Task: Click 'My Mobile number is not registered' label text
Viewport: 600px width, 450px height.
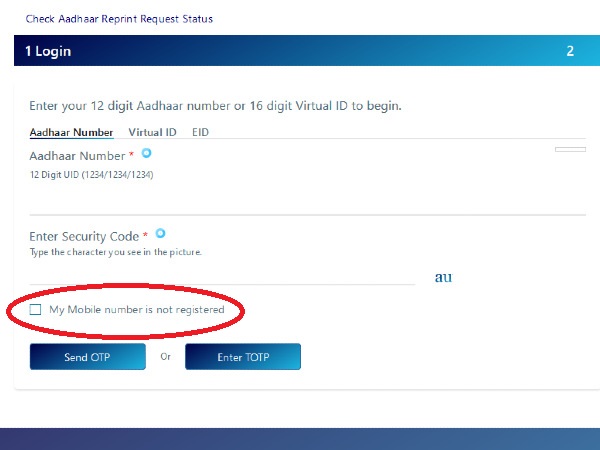Action: pyautogui.click(x=136, y=310)
